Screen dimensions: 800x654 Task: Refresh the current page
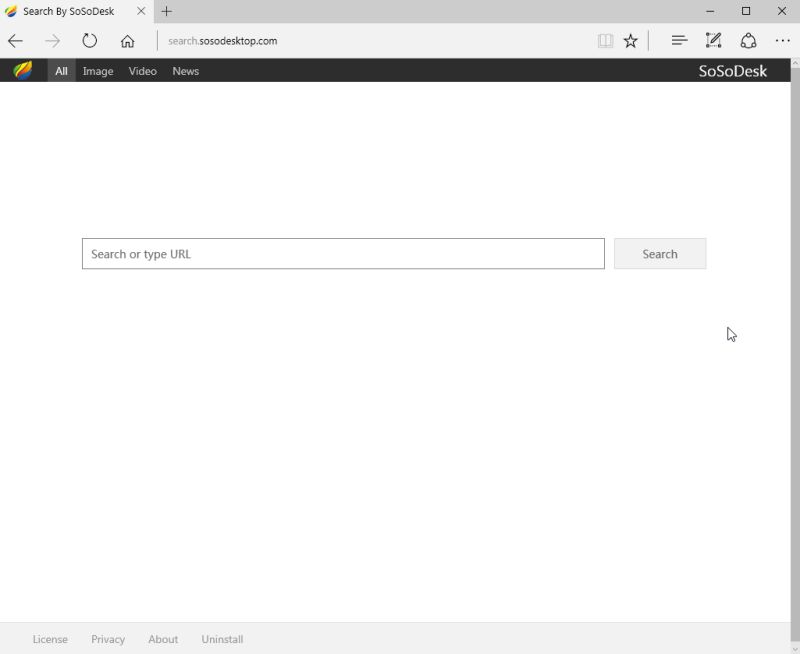89,40
